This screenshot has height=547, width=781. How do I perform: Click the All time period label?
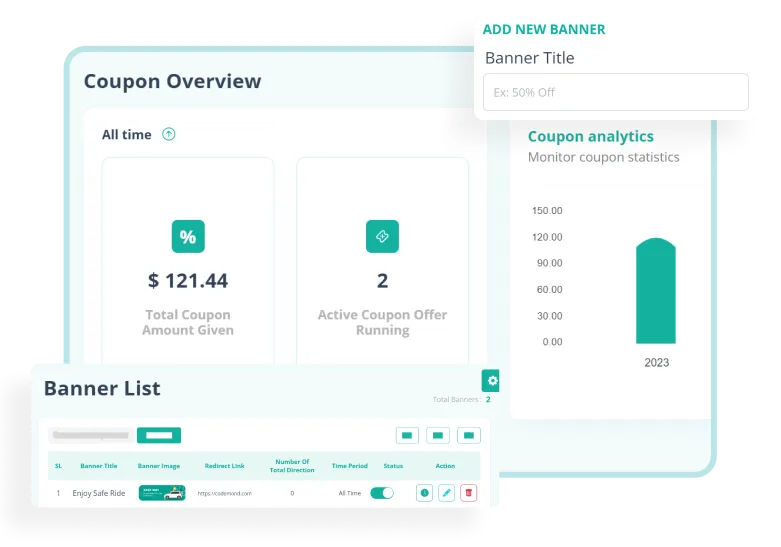click(x=127, y=135)
